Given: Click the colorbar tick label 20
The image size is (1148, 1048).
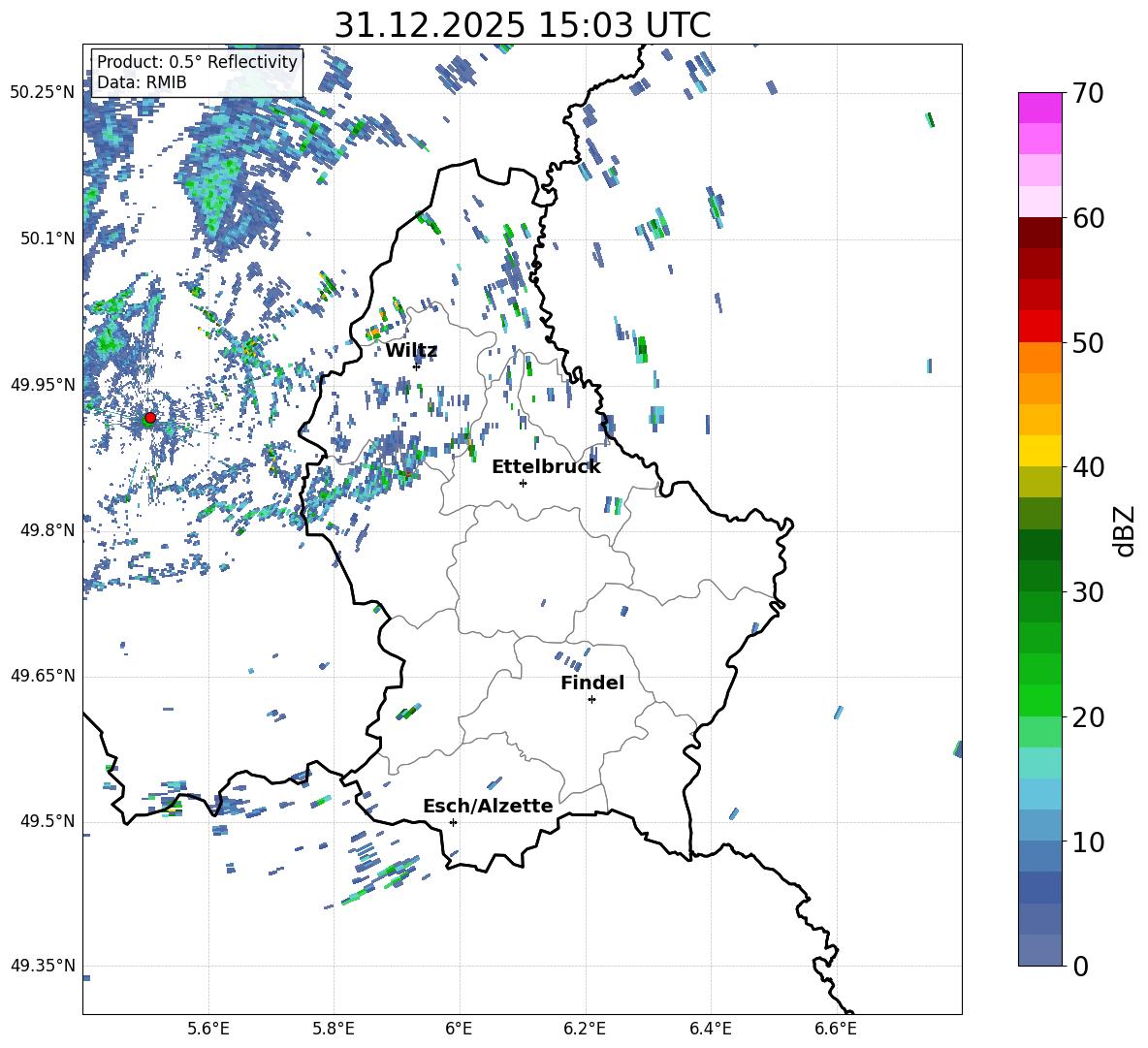Looking at the screenshot, I should point(1089,717).
